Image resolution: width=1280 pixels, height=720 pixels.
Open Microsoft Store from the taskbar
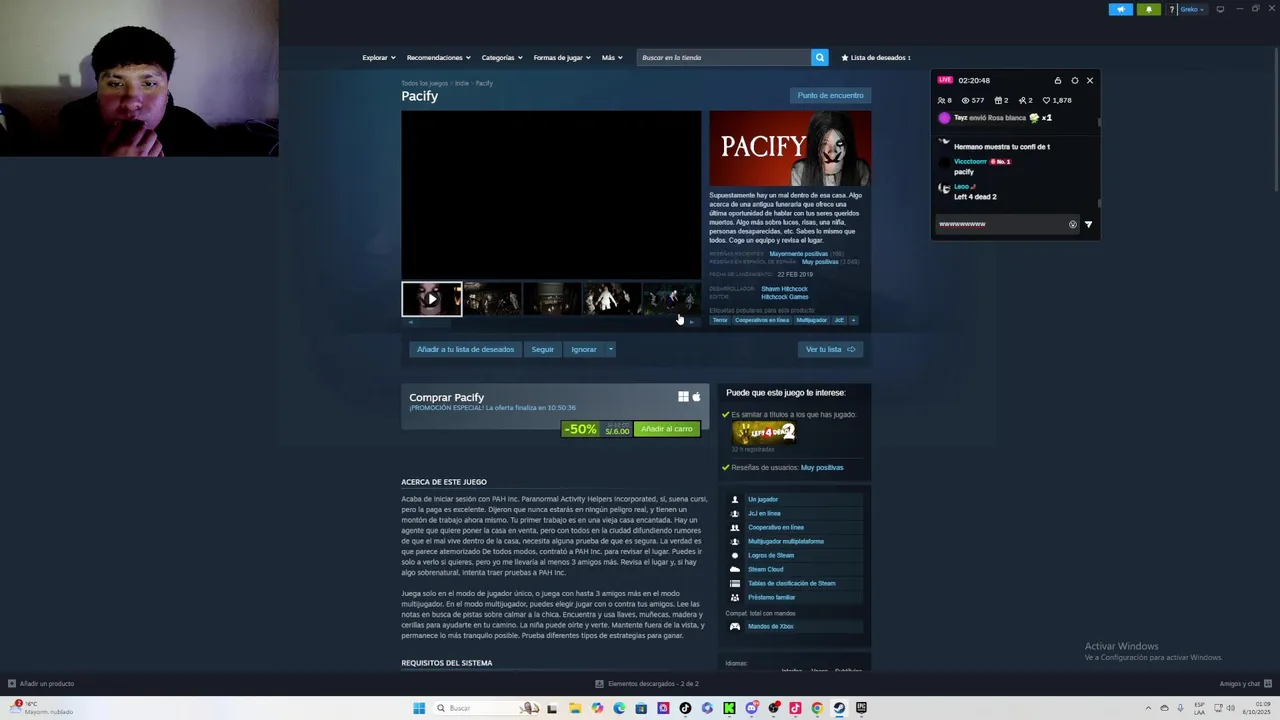pos(641,708)
